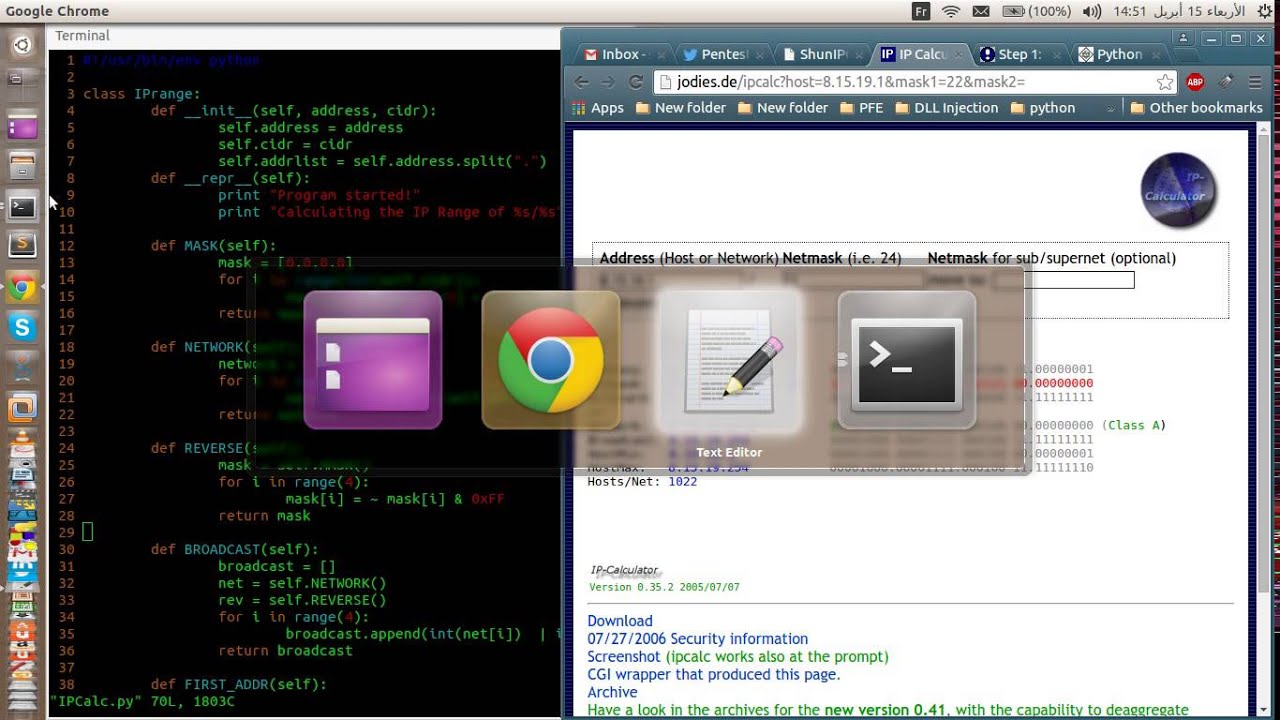Click "rev = self.REVERSE()" code line

[x=302, y=600]
